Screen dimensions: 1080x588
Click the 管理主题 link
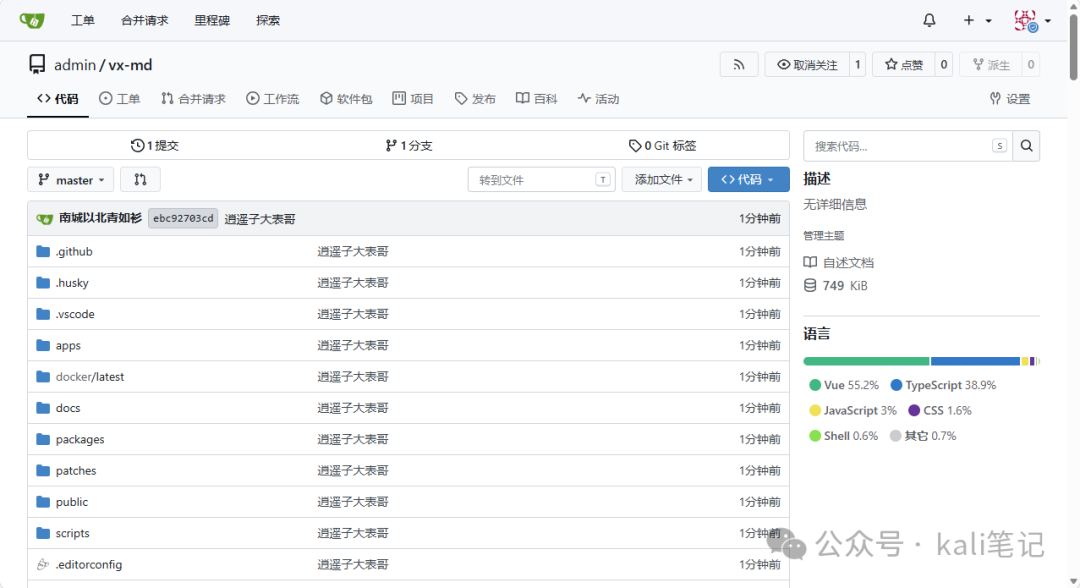pyautogui.click(x=824, y=235)
